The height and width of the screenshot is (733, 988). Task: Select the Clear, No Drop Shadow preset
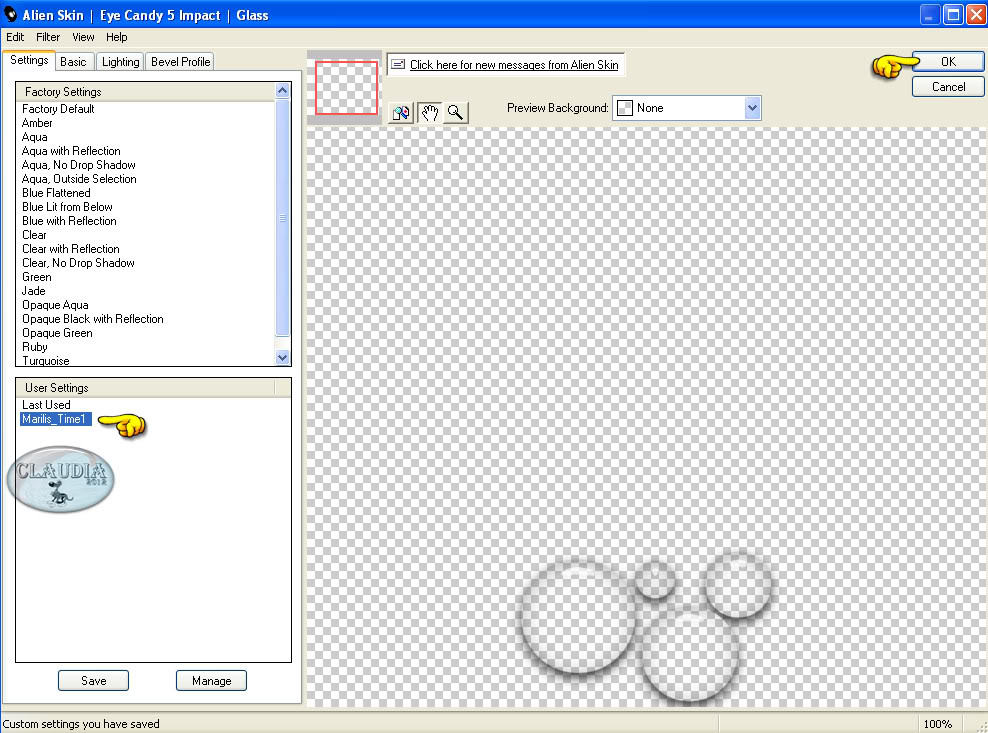(x=78, y=263)
